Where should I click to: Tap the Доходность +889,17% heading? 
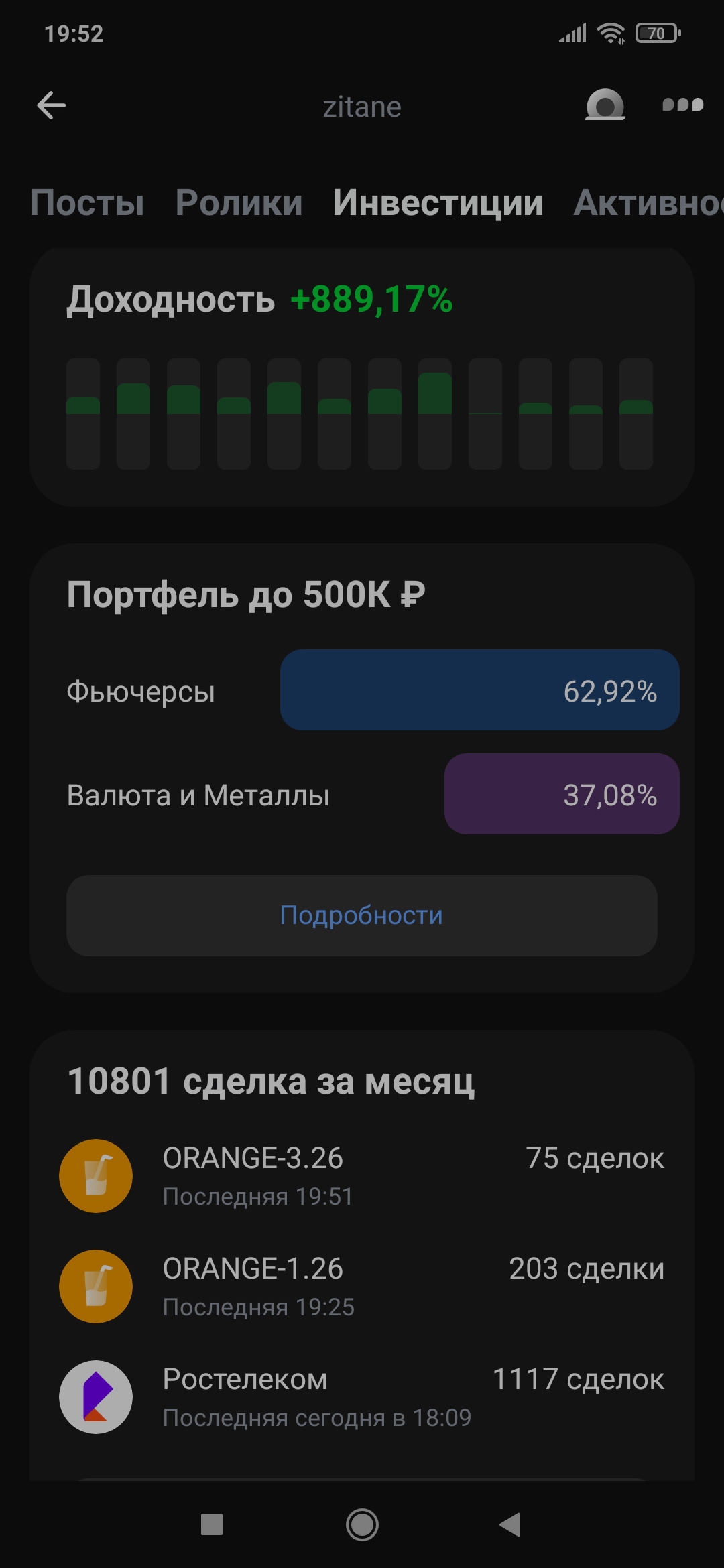pos(259,299)
